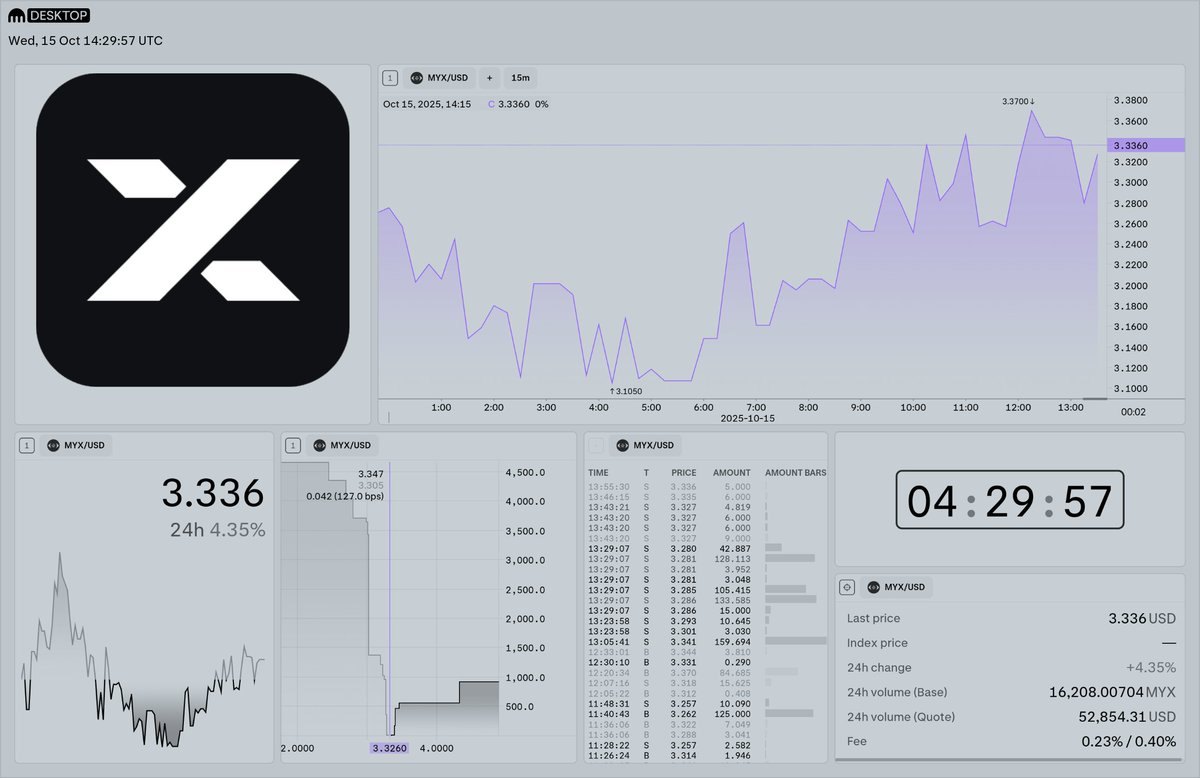The height and width of the screenshot is (778, 1200).
Task: Click the large MYX token logo tile
Action: point(192,230)
